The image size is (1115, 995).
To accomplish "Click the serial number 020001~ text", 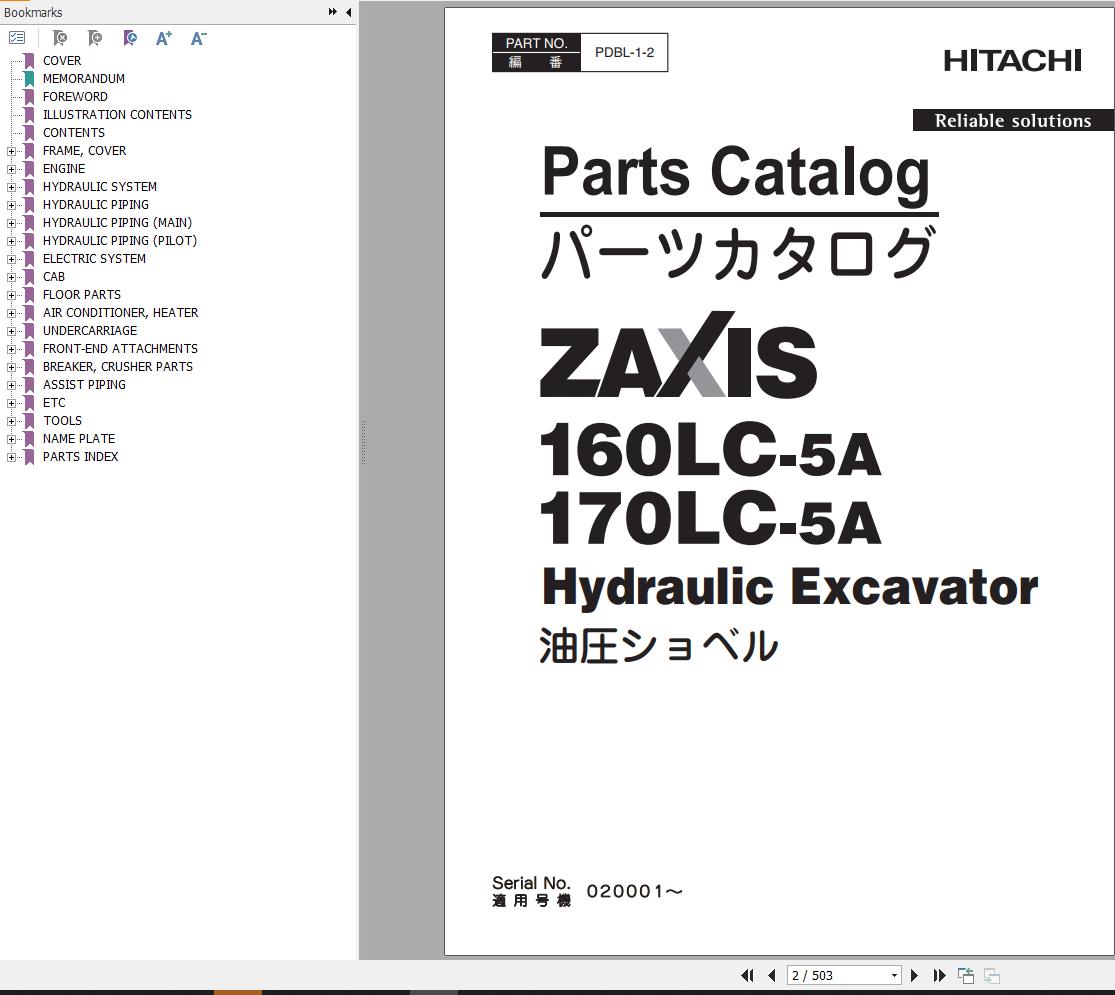I will 634,891.
